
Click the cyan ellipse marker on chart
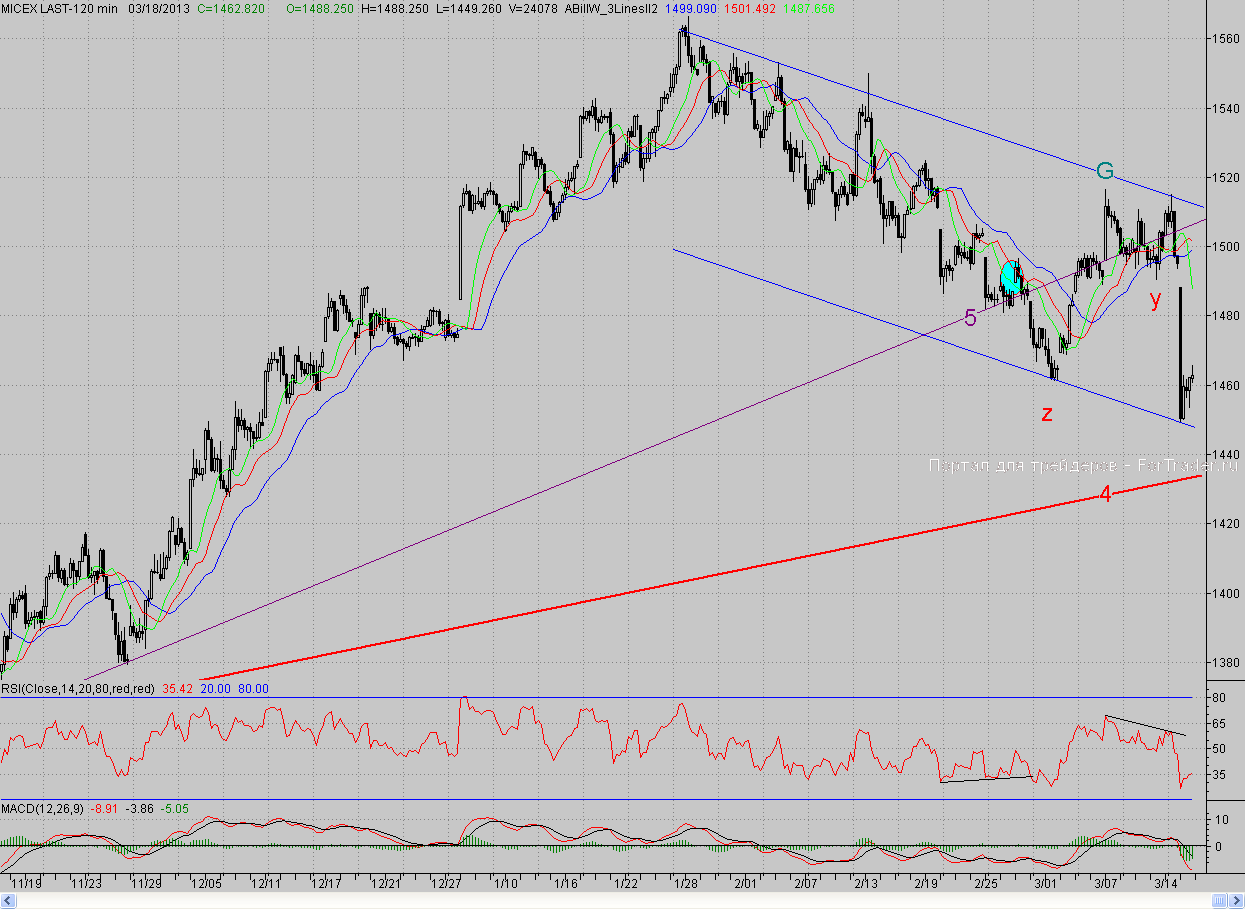[1011, 277]
